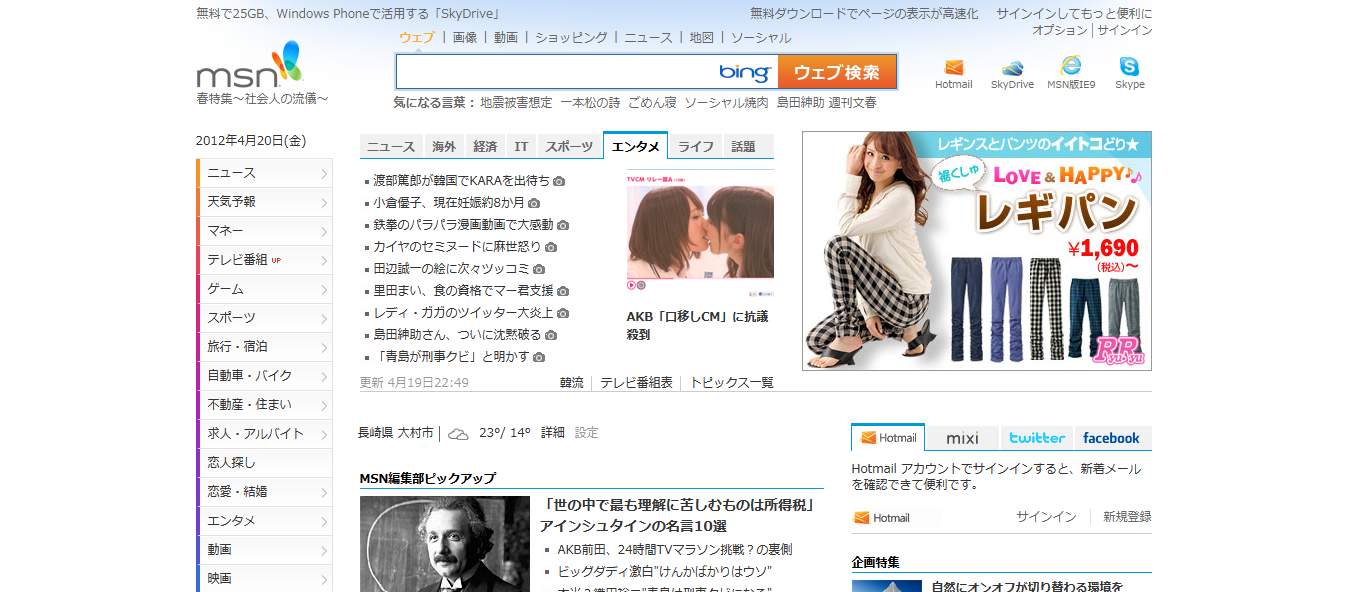Expand the ゲーム sidebar arrow

pos(324,290)
